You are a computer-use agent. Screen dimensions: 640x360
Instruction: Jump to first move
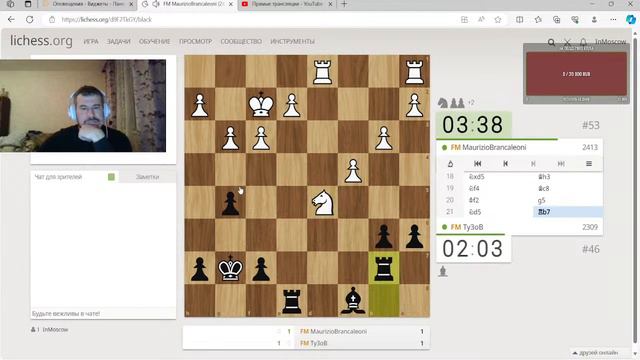478,164
